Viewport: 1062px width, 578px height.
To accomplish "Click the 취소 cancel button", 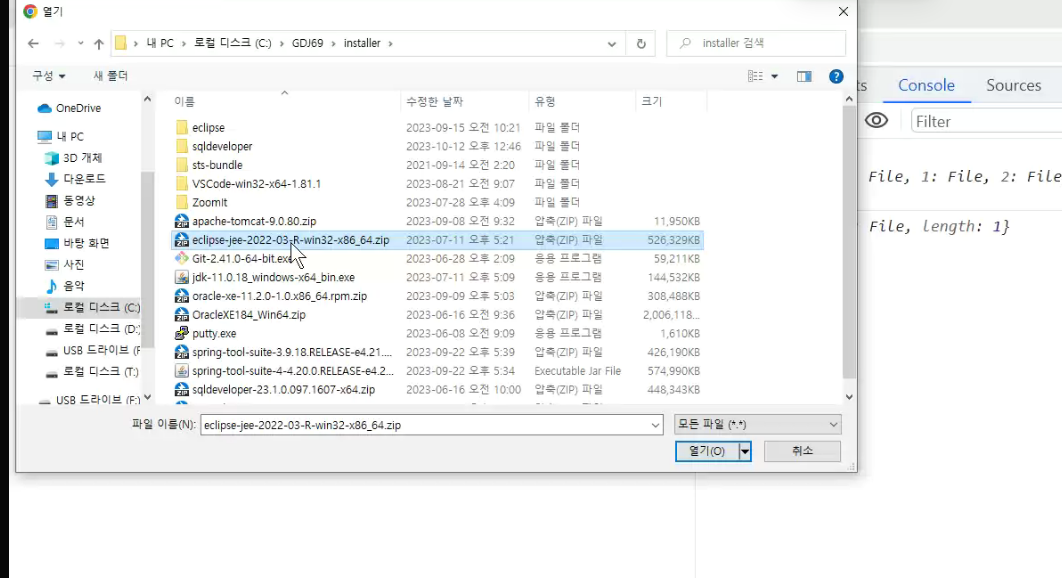I will [x=803, y=451].
